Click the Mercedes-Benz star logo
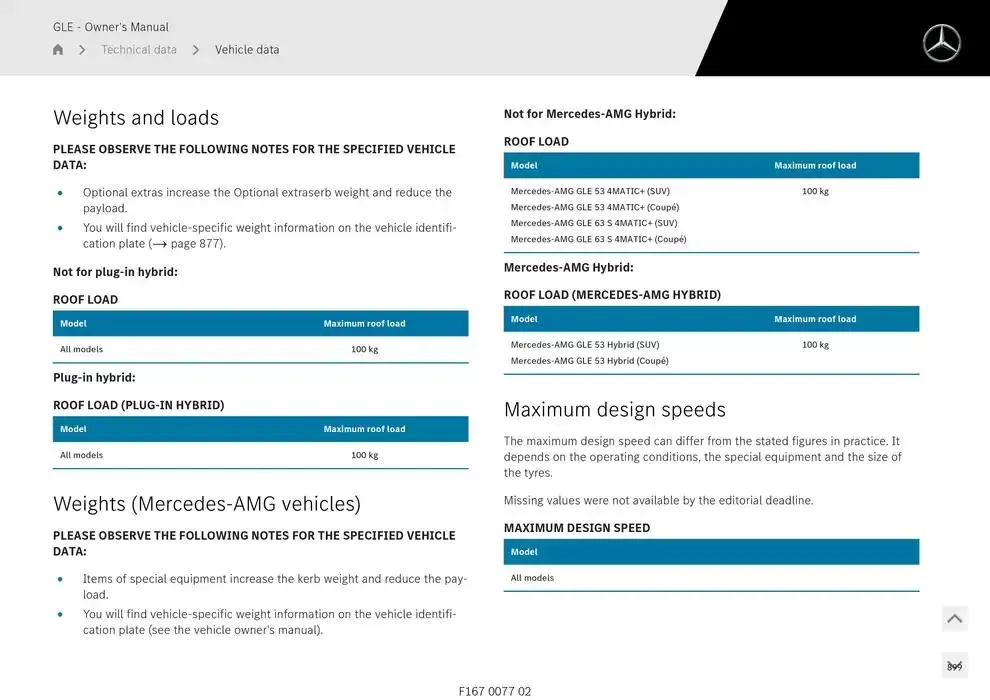This screenshot has width=990, height=700. click(x=941, y=44)
